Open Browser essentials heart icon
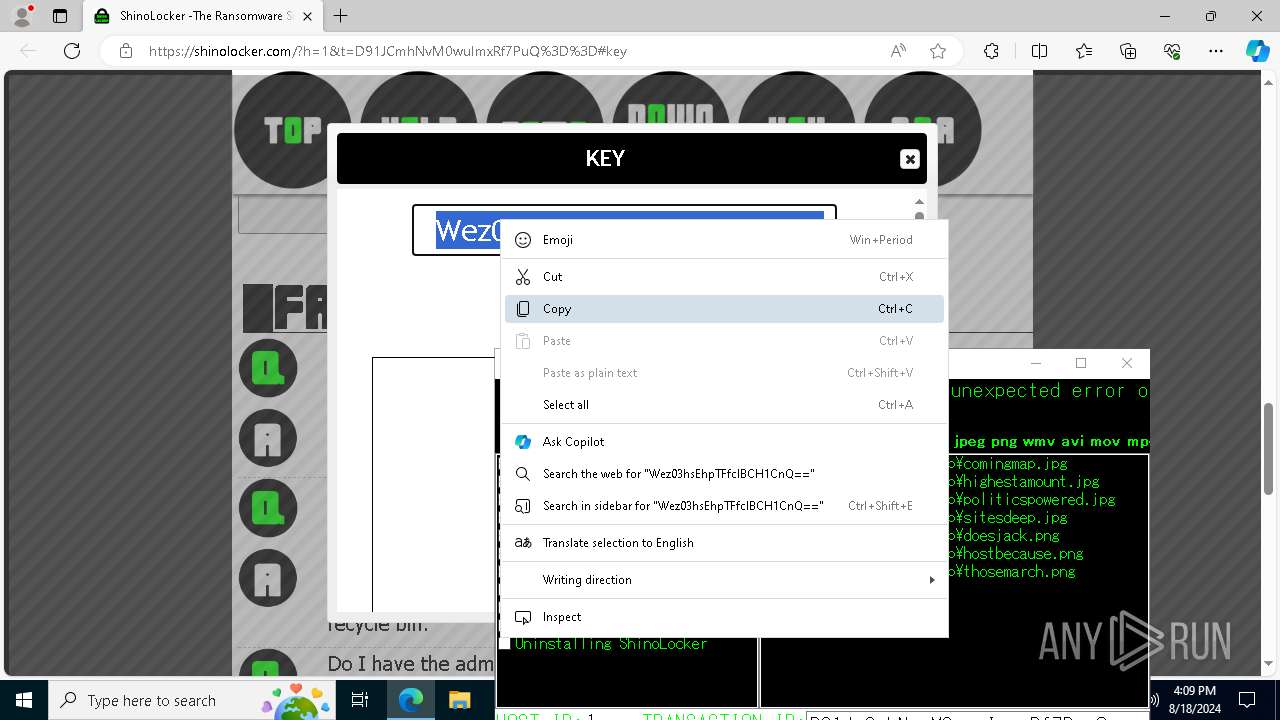1280x720 pixels. (1172, 51)
